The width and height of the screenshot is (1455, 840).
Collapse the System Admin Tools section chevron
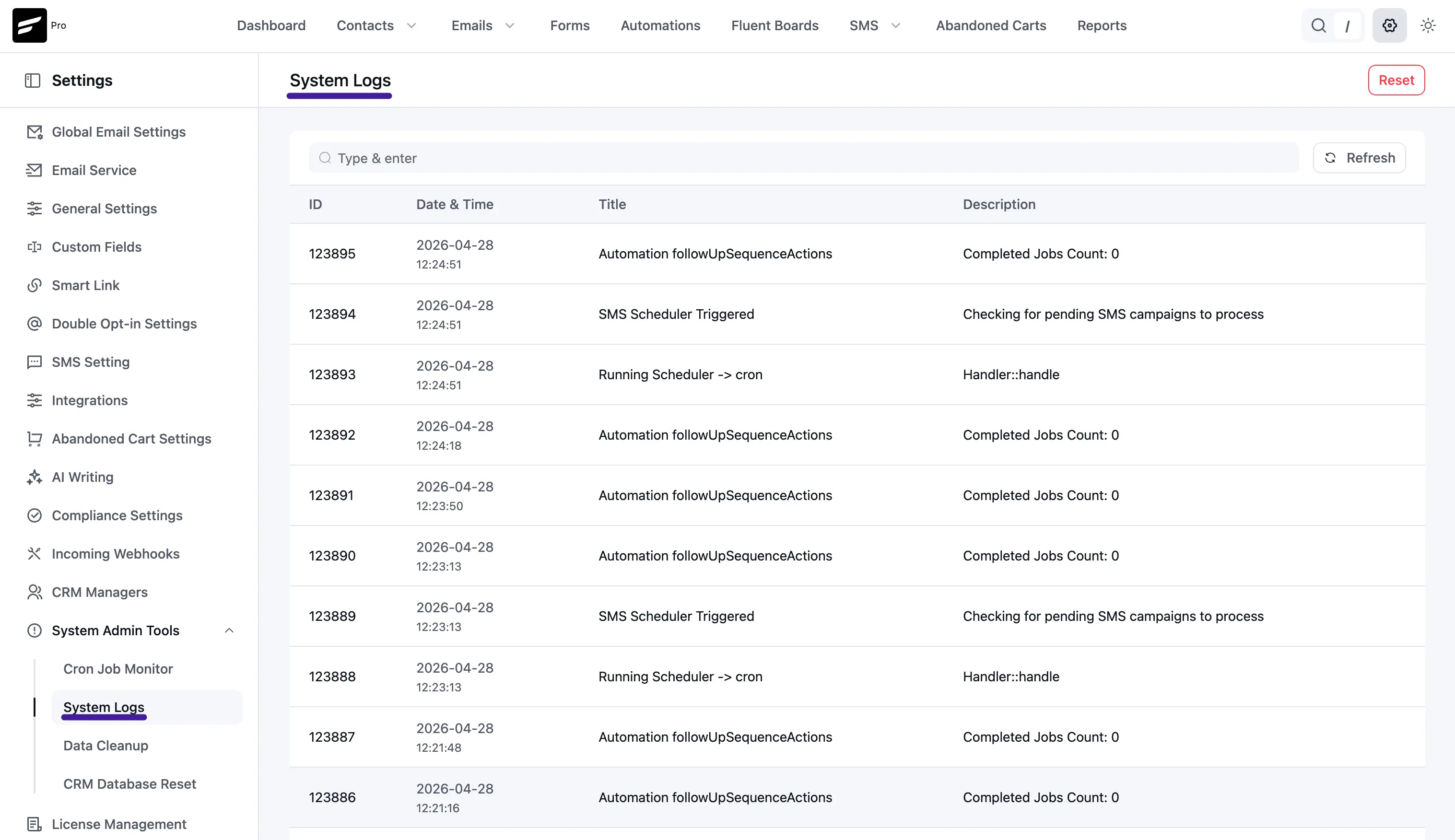(229, 630)
